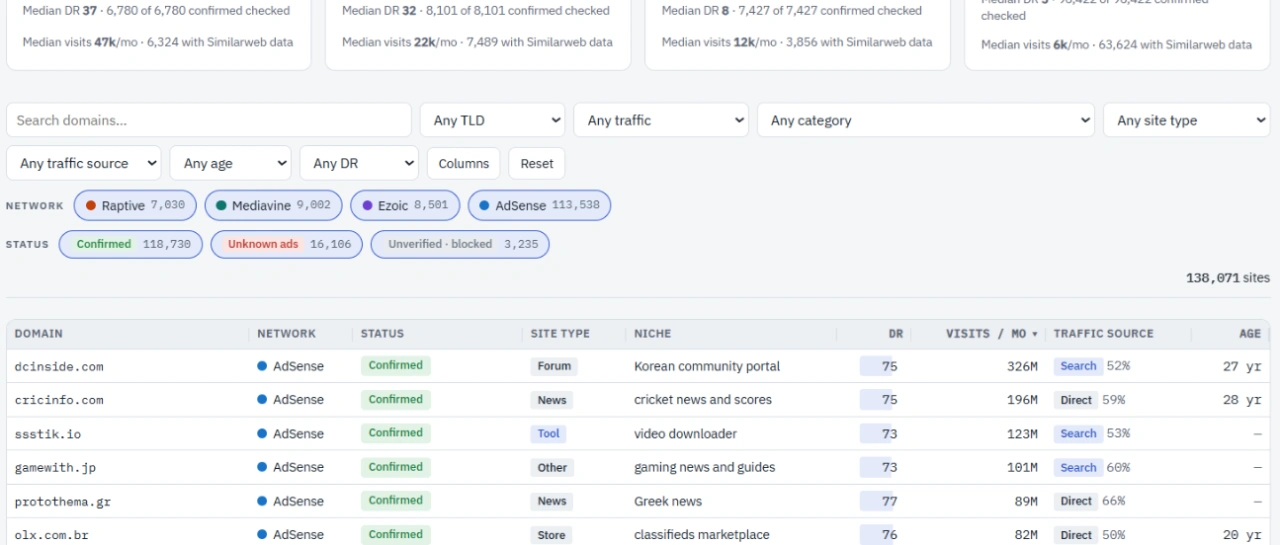Toggle the AdSense network filter chip
Screen dimensions: 1280x545
539,206
